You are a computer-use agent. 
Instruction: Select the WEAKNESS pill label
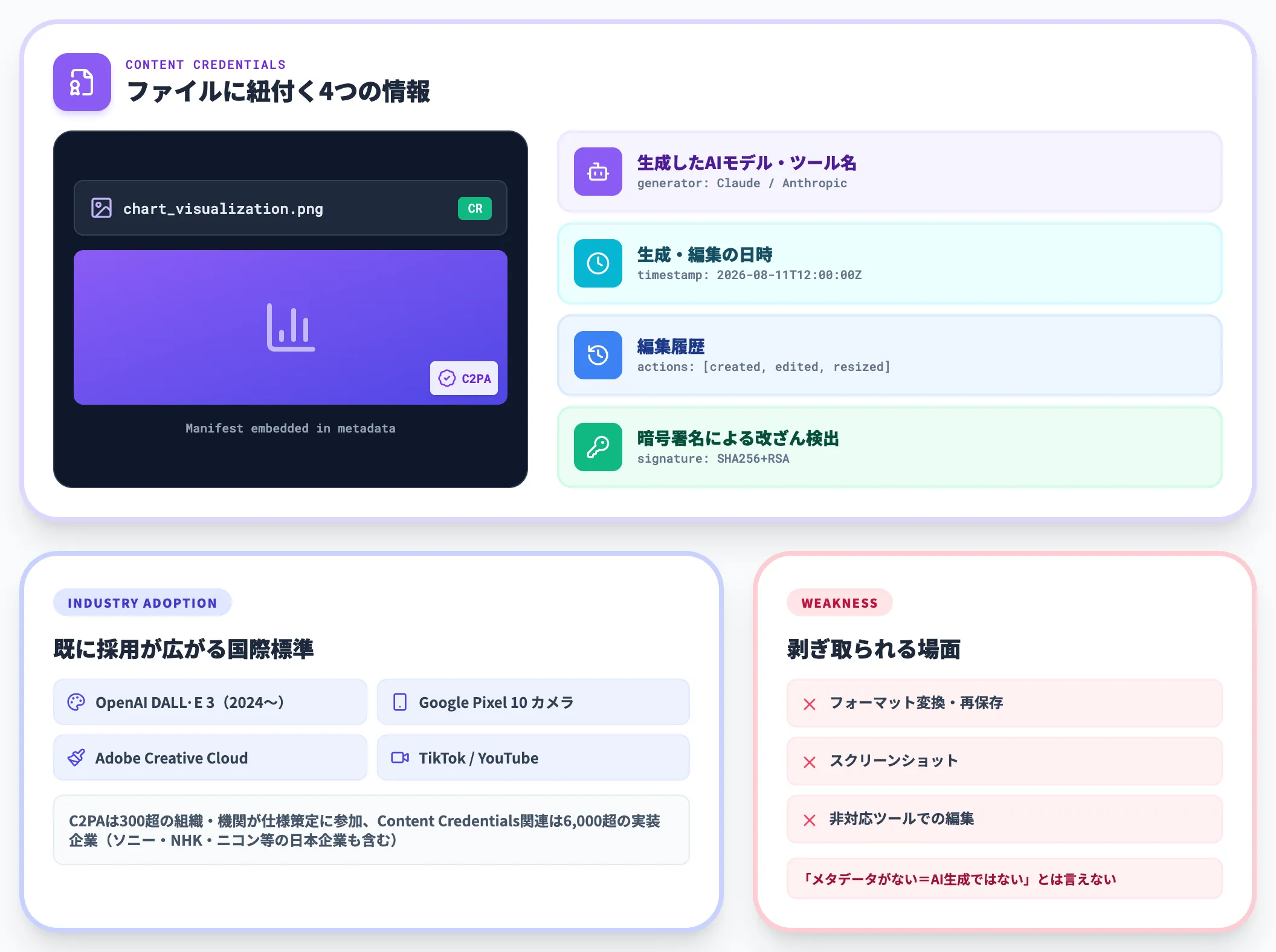[840, 603]
